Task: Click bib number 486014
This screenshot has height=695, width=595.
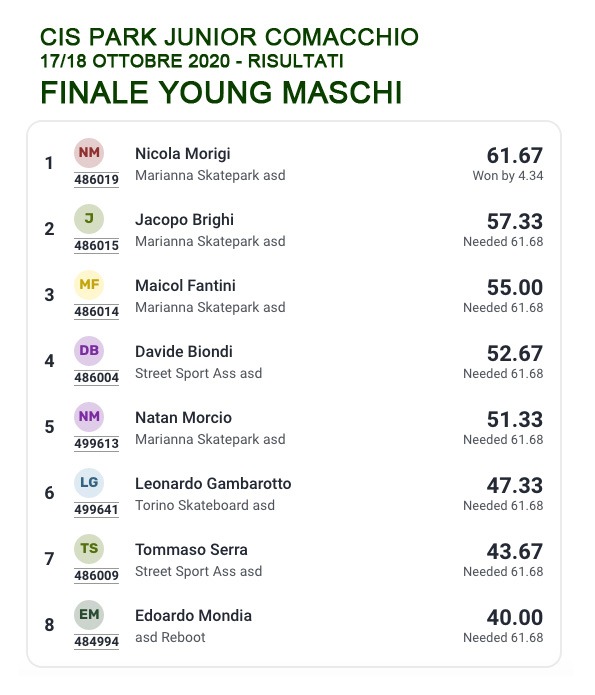Action: click(96, 312)
